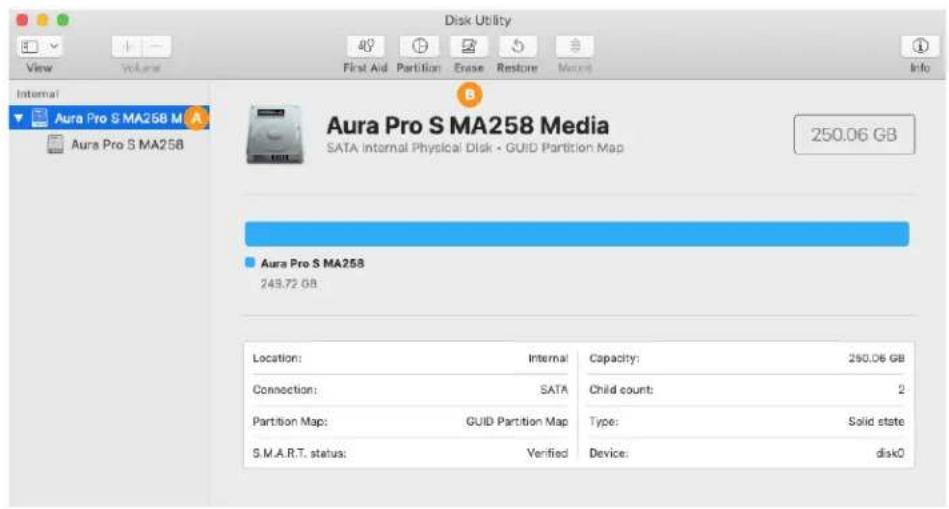Image resolution: width=949 pixels, height=509 pixels.
Task: Click the Type Solid state value
Action: (876, 421)
